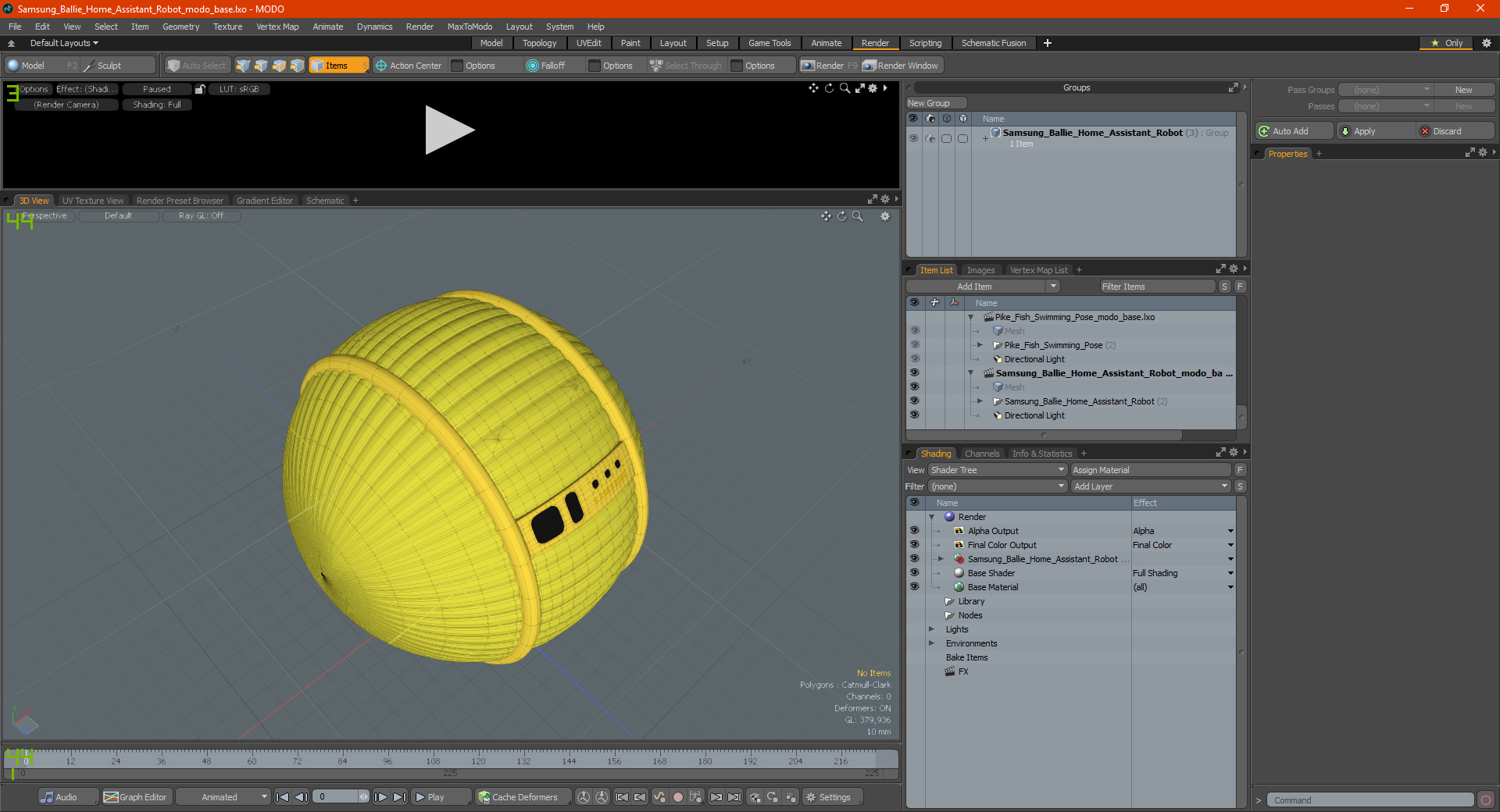Click the large render preview play icon
Image resolution: width=1500 pixels, height=812 pixels.
click(449, 130)
